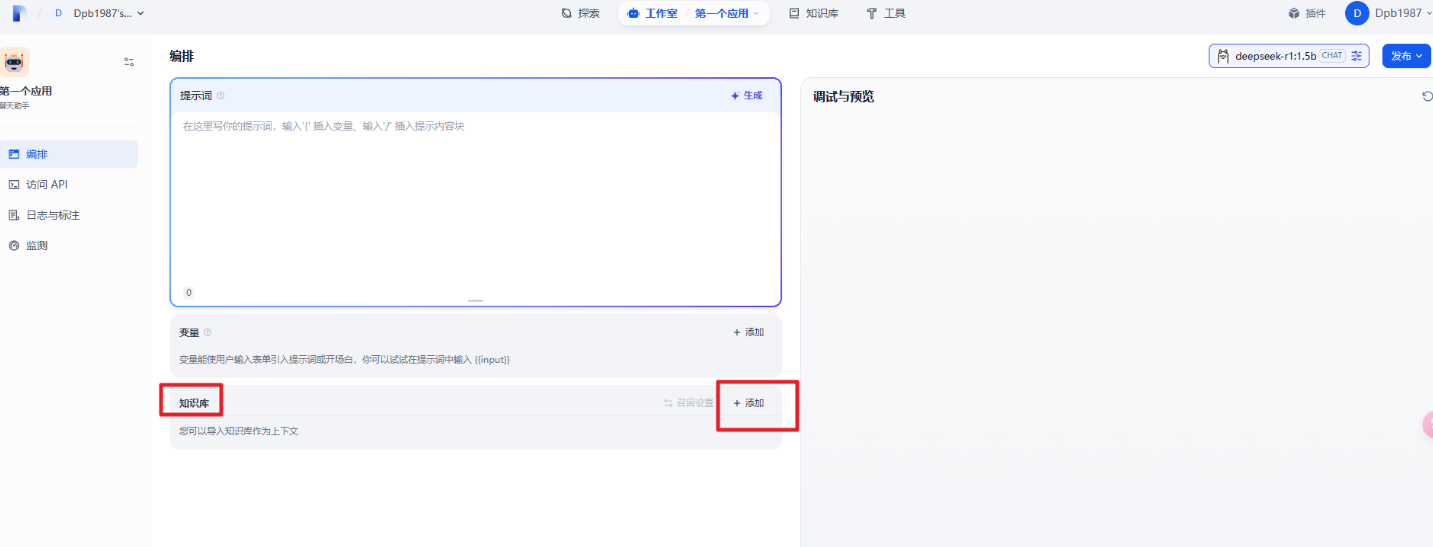
Task: Click the sidebar collapse settings icon
Action: 129,62
